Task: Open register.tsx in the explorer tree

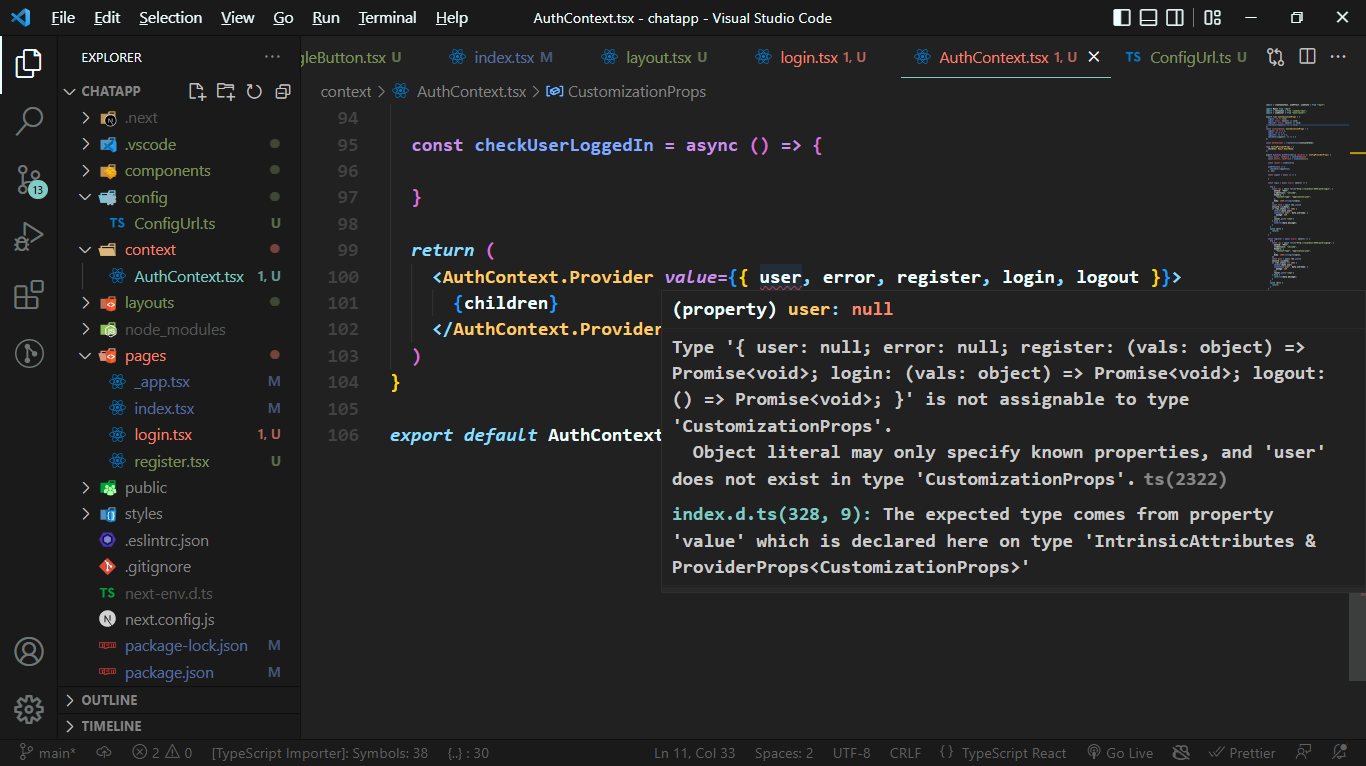Action: tap(172, 462)
